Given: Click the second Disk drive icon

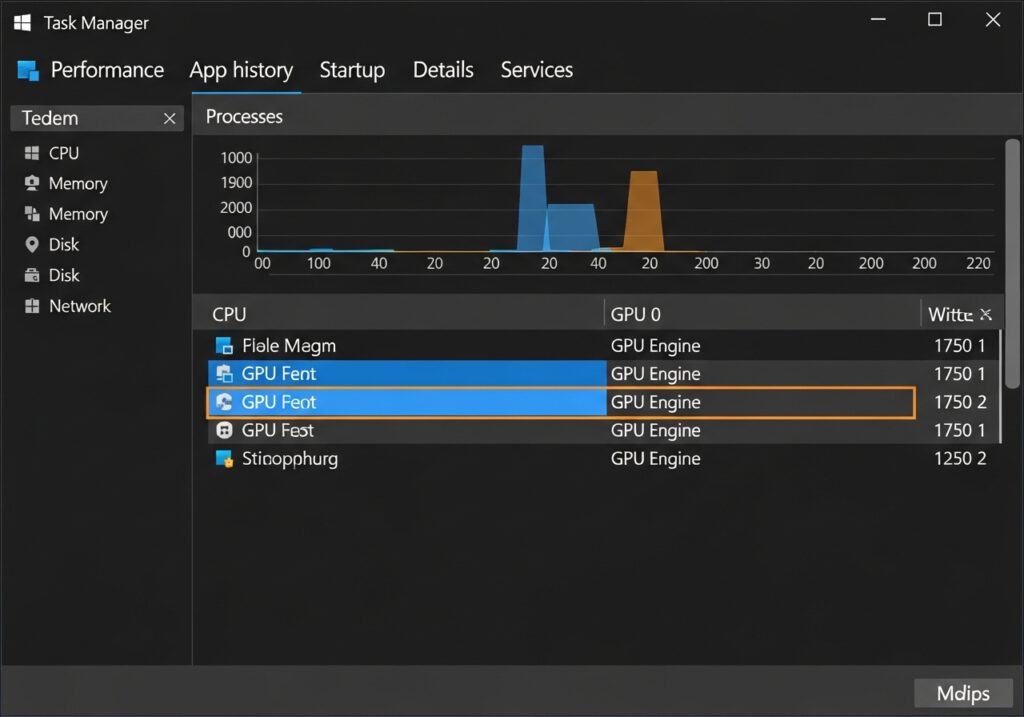Looking at the screenshot, I should (x=31, y=275).
